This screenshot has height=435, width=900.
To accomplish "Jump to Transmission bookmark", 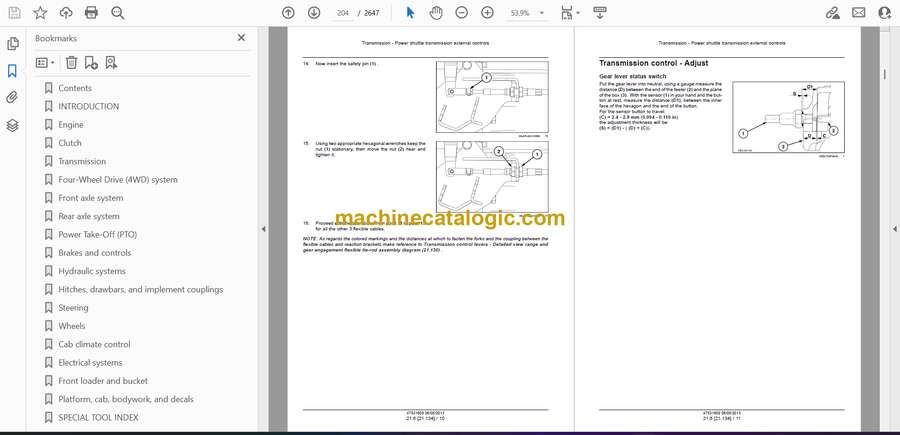I will [x=82, y=161].
